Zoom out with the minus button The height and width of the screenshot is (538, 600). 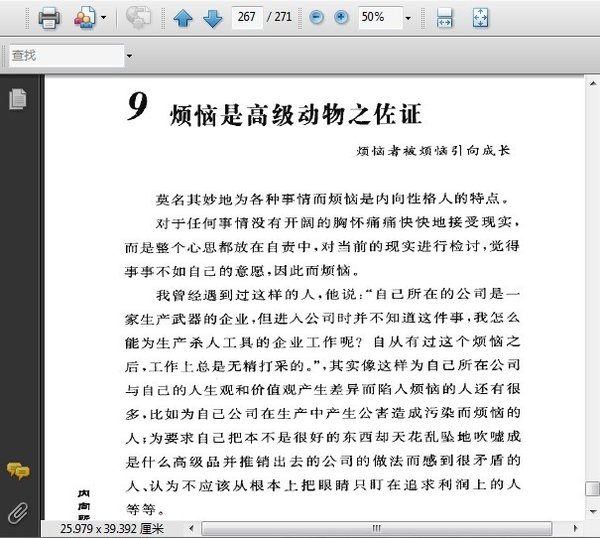tap(316, 17)
